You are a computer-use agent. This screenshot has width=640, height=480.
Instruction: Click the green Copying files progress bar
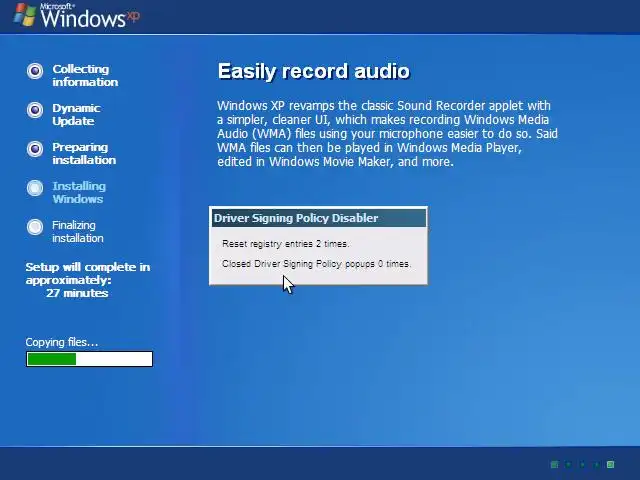point(89,359)
